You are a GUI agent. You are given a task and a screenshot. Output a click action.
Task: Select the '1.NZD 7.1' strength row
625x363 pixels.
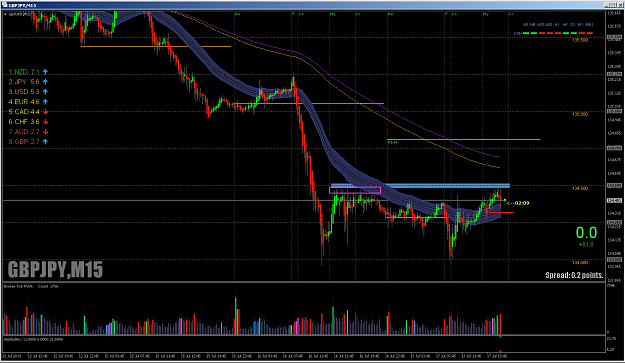(x=28, y=72)
